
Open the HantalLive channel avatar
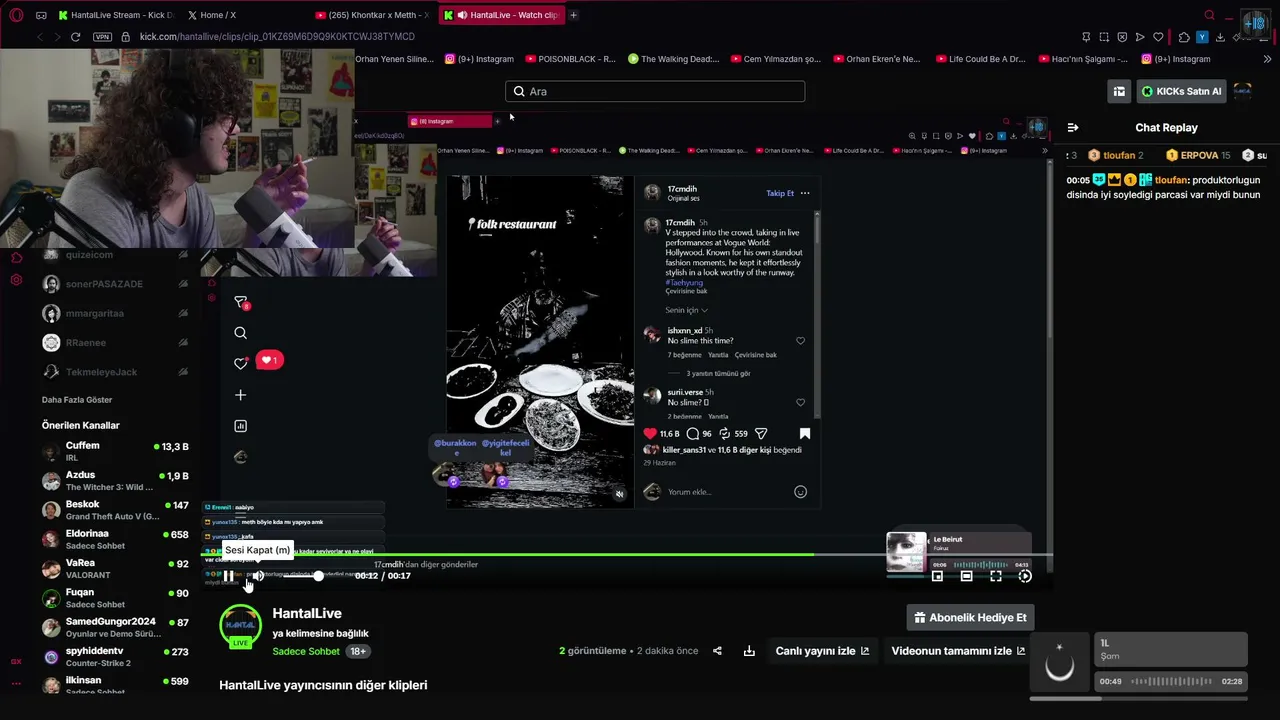coord(240,626)
